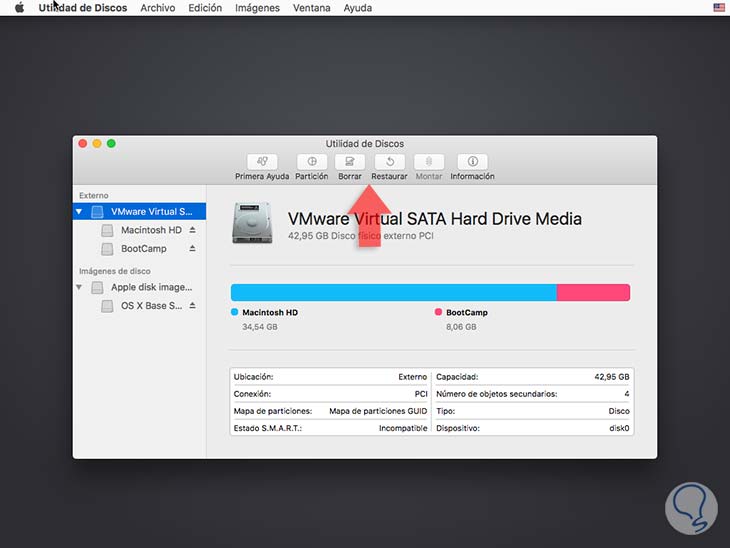Click the Información label
Image resolution: width=730 pixels, height=548 pixels.
point(473,176)
